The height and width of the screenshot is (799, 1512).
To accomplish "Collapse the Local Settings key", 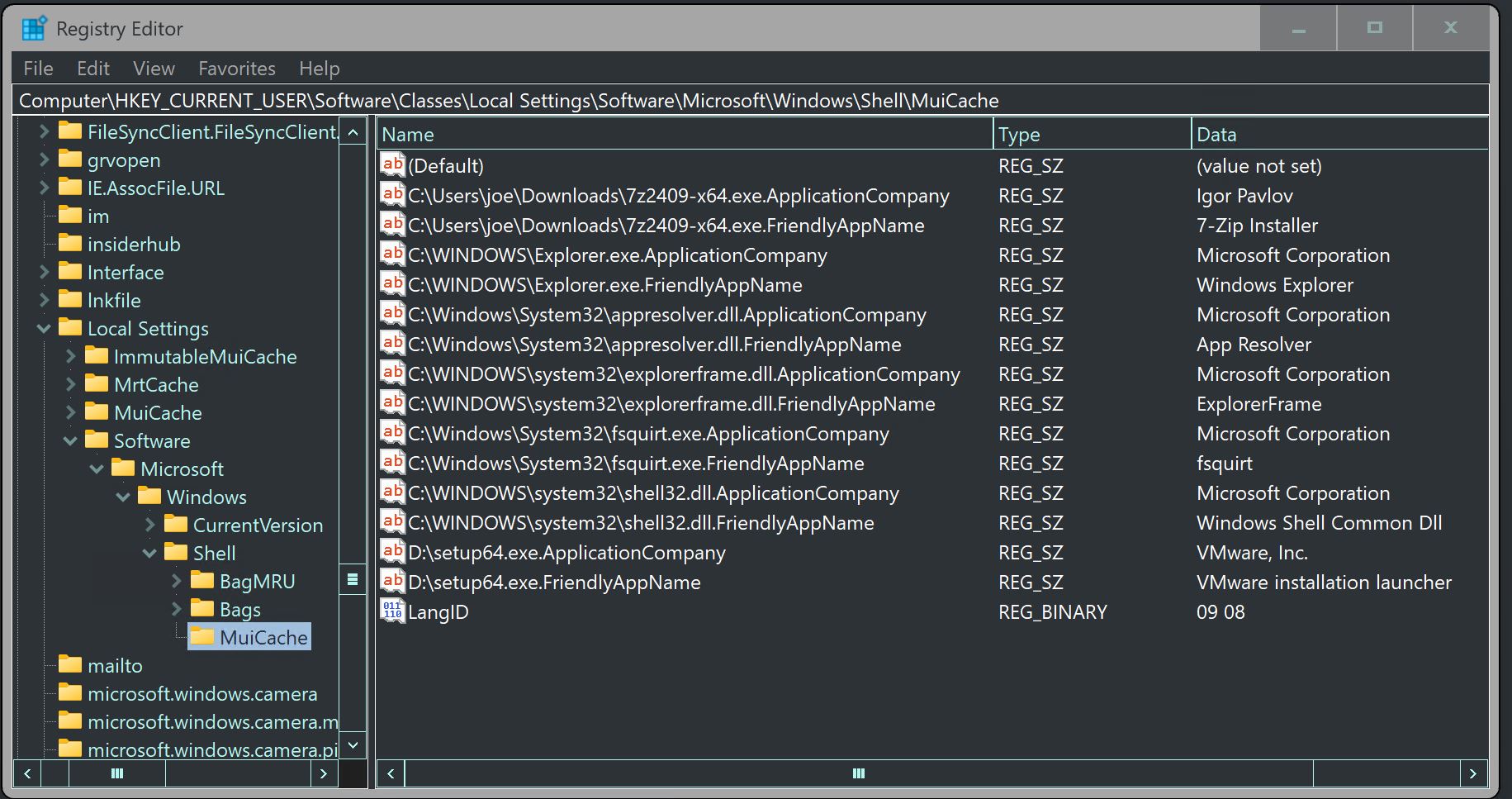I will click(44, 328).
